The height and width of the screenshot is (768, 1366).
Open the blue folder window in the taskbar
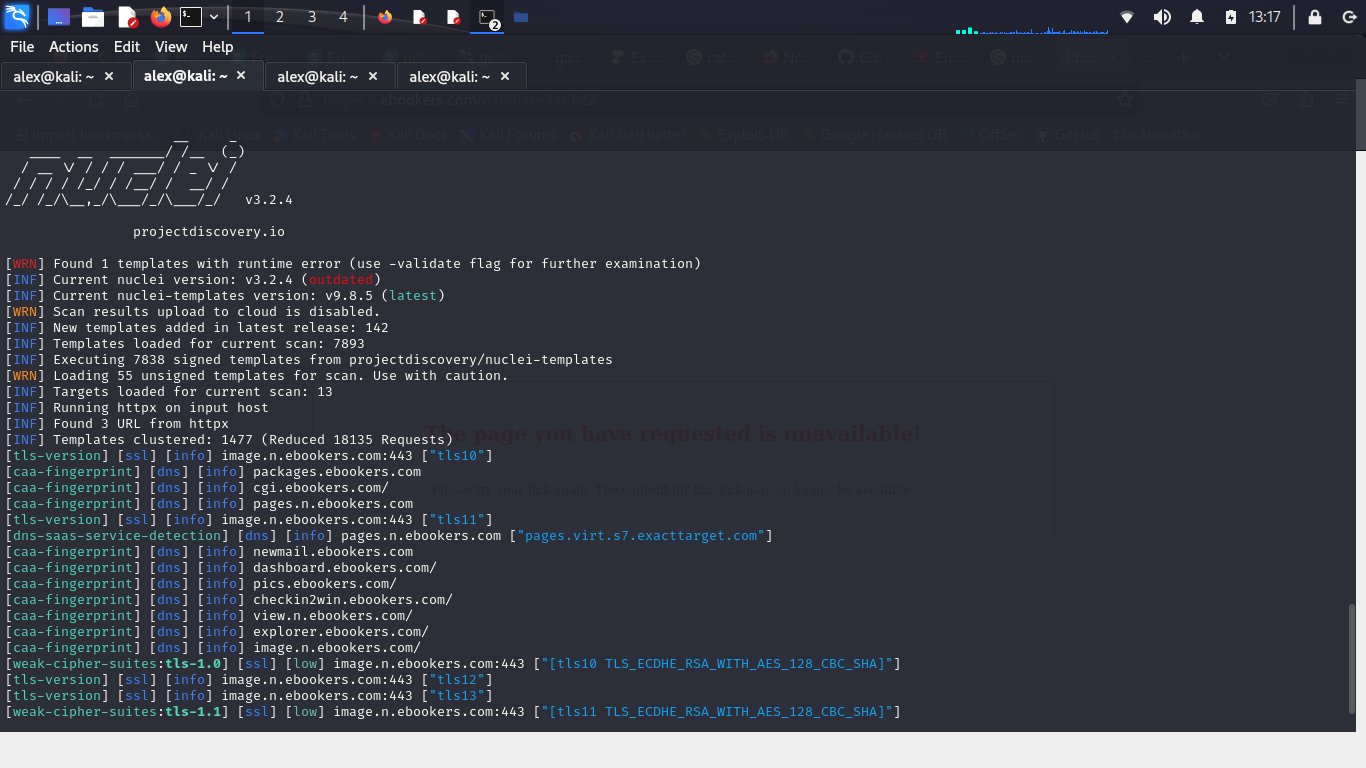[521, 17]
